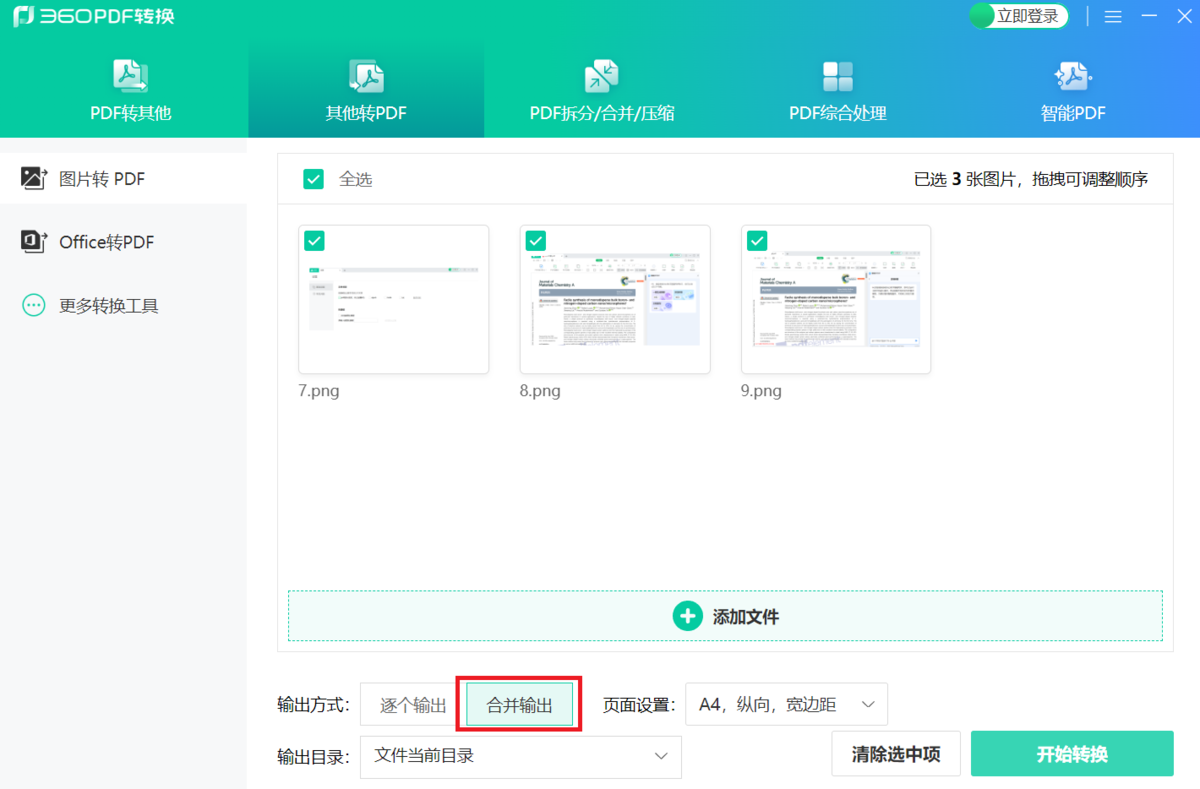This screenshot has height=789, width=1200.
Task: Click the 已选 3 张图片 status text
Action: 965,180
